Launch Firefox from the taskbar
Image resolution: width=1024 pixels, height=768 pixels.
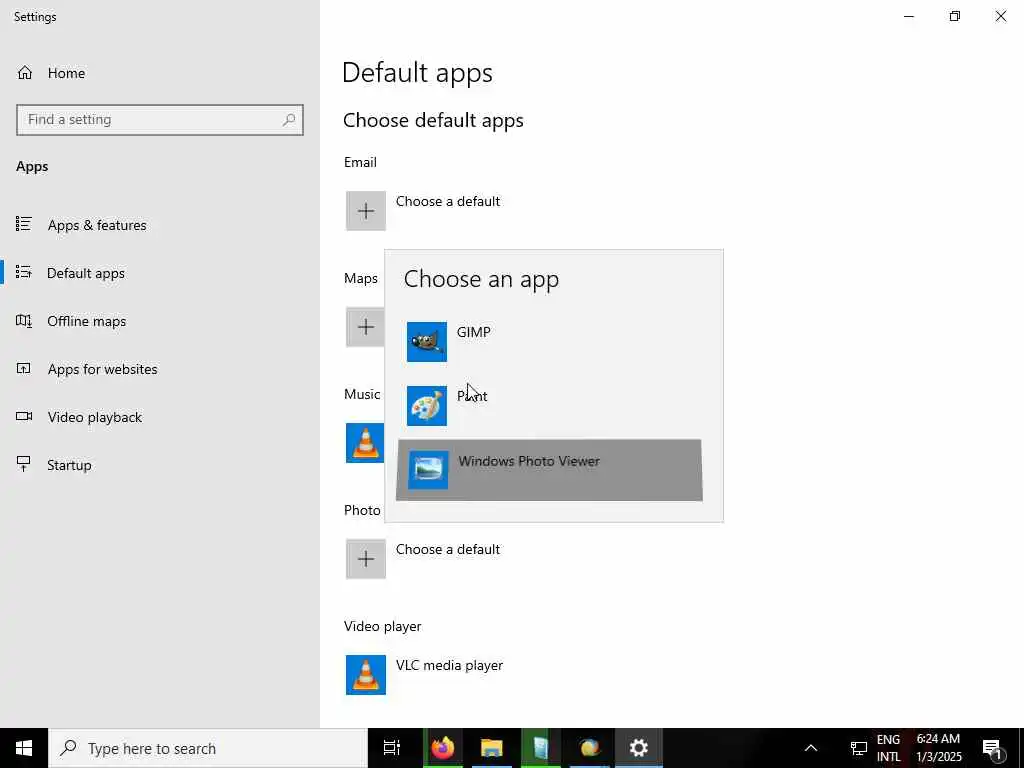[x=443, y=748]
